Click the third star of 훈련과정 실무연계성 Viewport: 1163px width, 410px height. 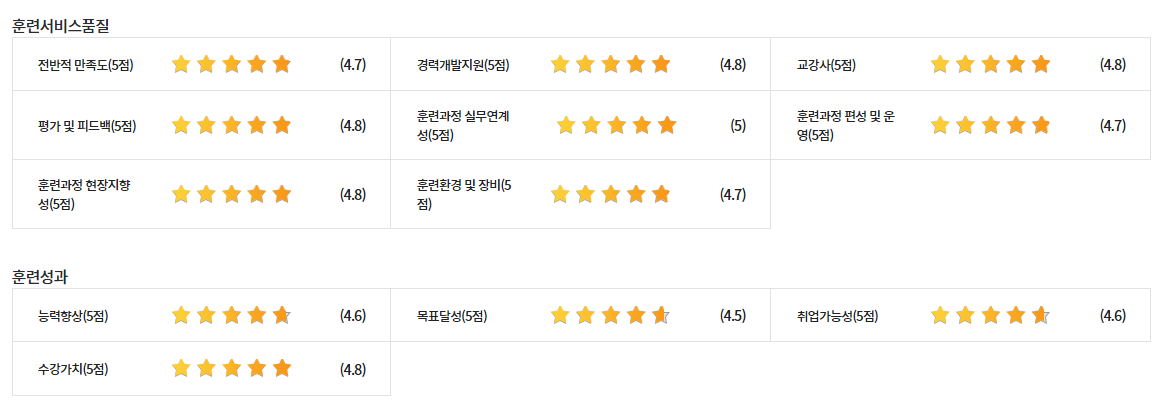(616, 126)
